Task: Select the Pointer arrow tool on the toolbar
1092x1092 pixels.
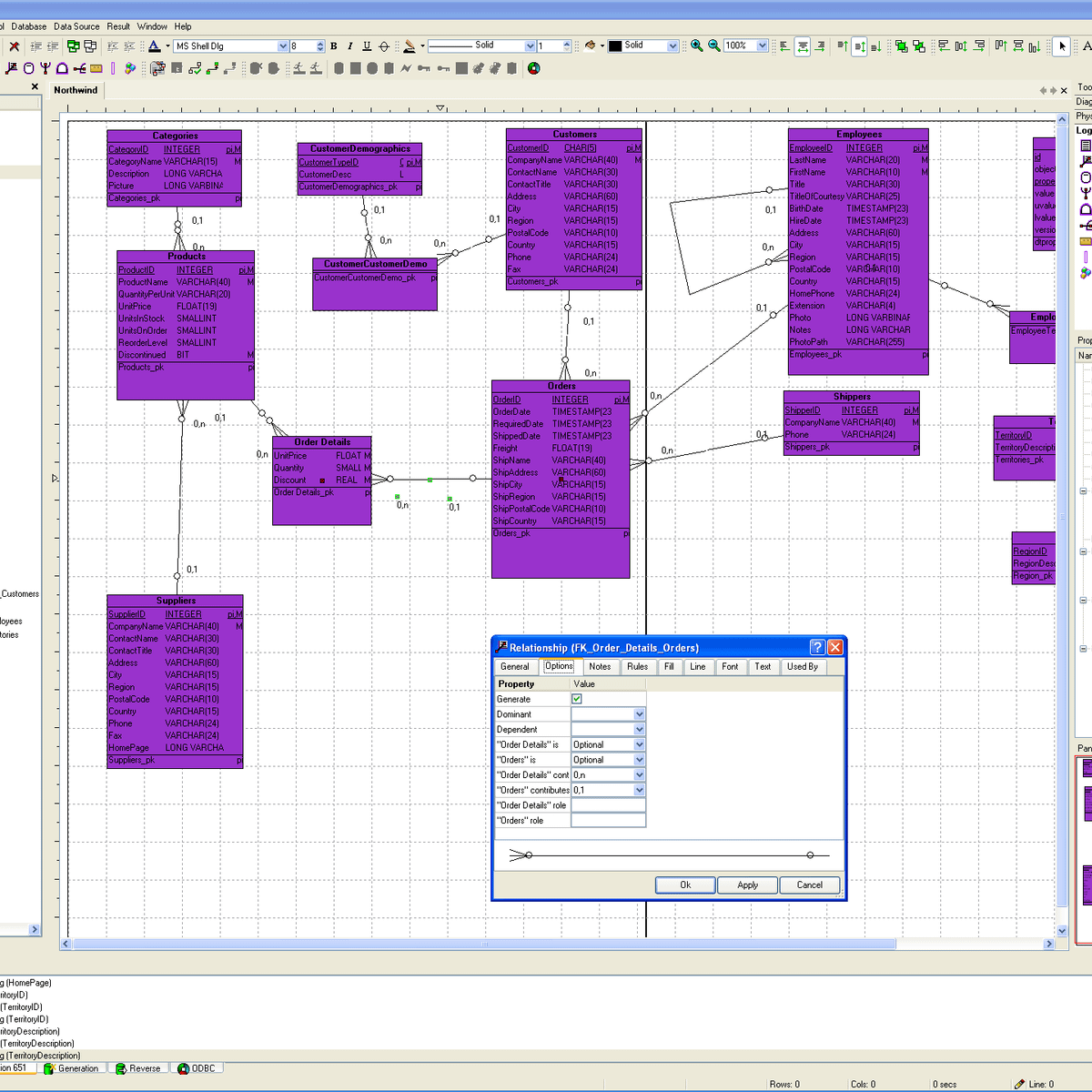Action: tap(1061, 45)
